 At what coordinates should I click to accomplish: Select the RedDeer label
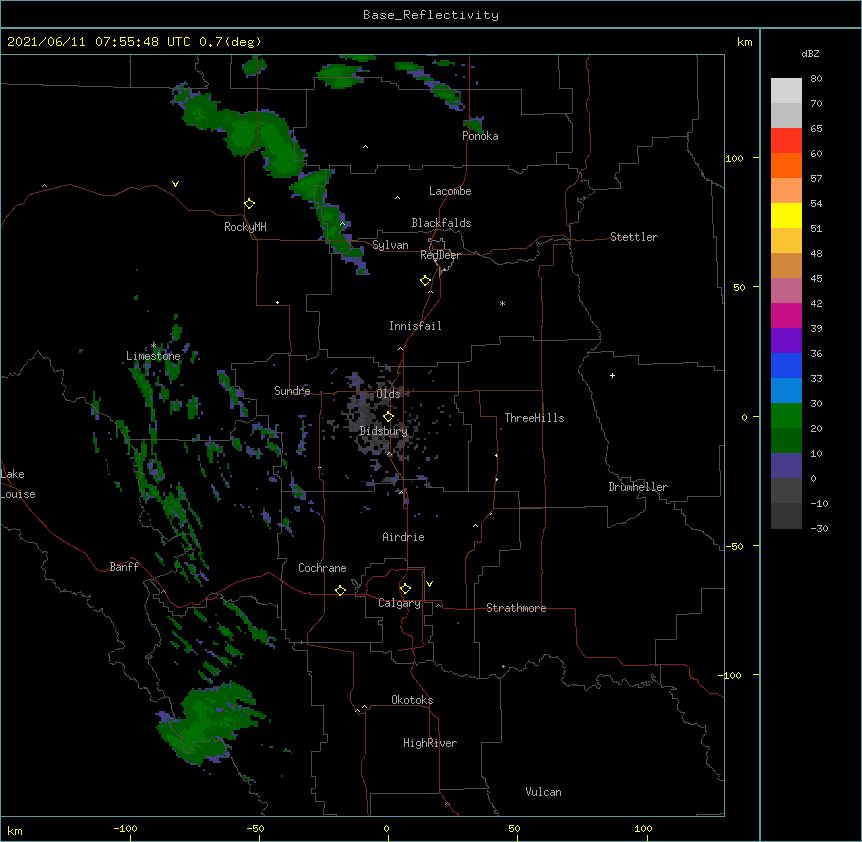pyautogui.click(x=440, y=255)
